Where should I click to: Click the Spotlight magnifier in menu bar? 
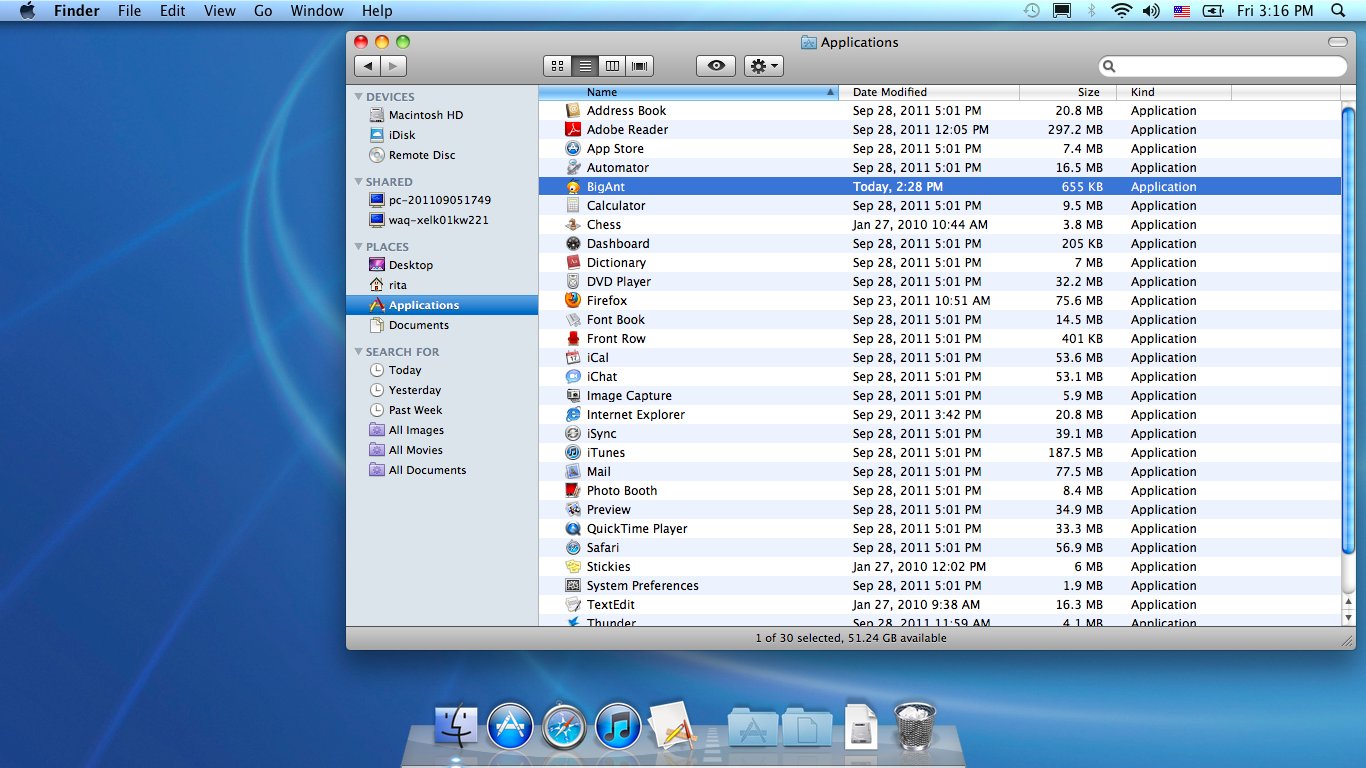coord(1338,11)
